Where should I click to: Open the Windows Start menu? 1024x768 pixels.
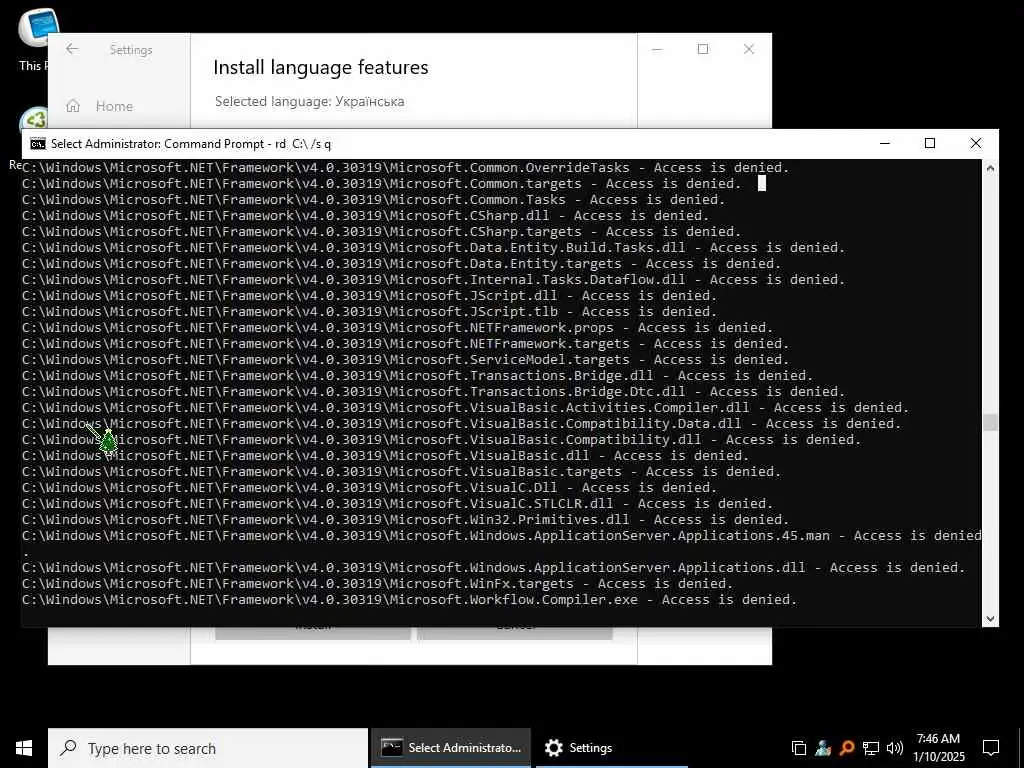24,748
